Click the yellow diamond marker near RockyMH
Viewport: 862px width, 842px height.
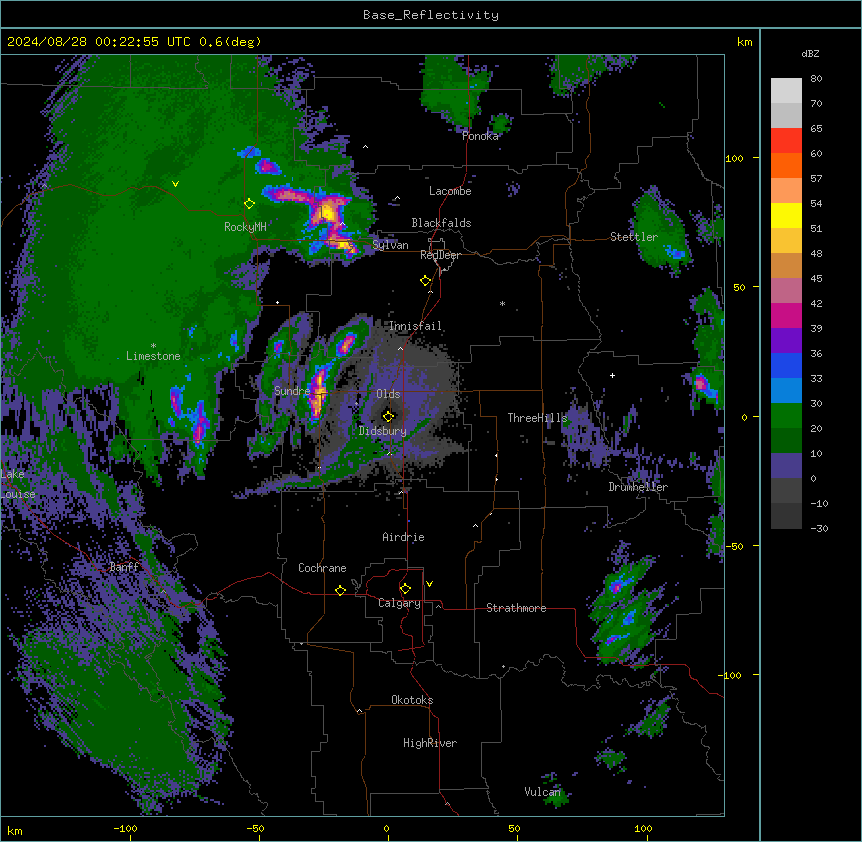(x=249, y=204)
